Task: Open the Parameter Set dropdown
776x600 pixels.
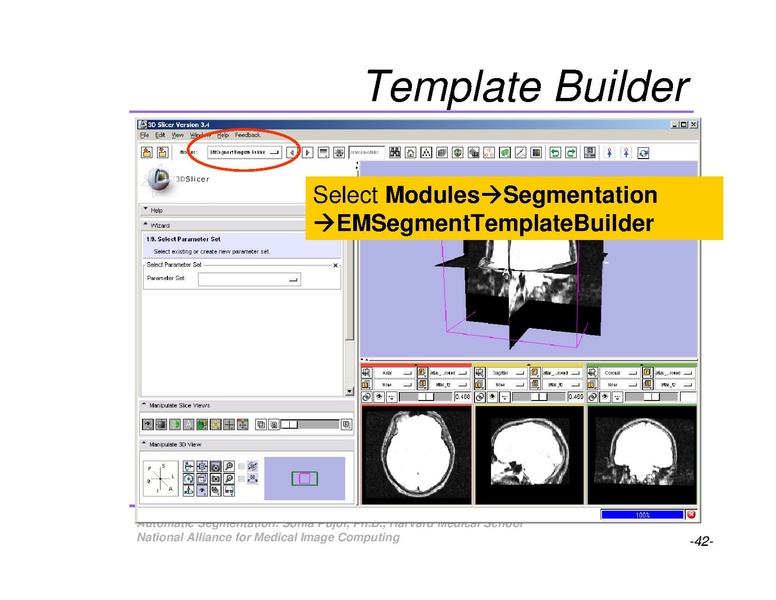Action: [249, 279]
